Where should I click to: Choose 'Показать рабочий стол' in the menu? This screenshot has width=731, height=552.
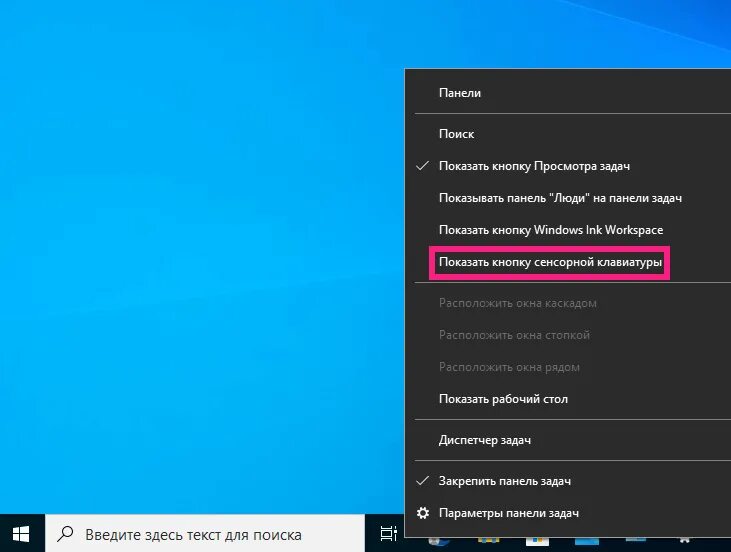pyautogui.click(x=569, y=399)
